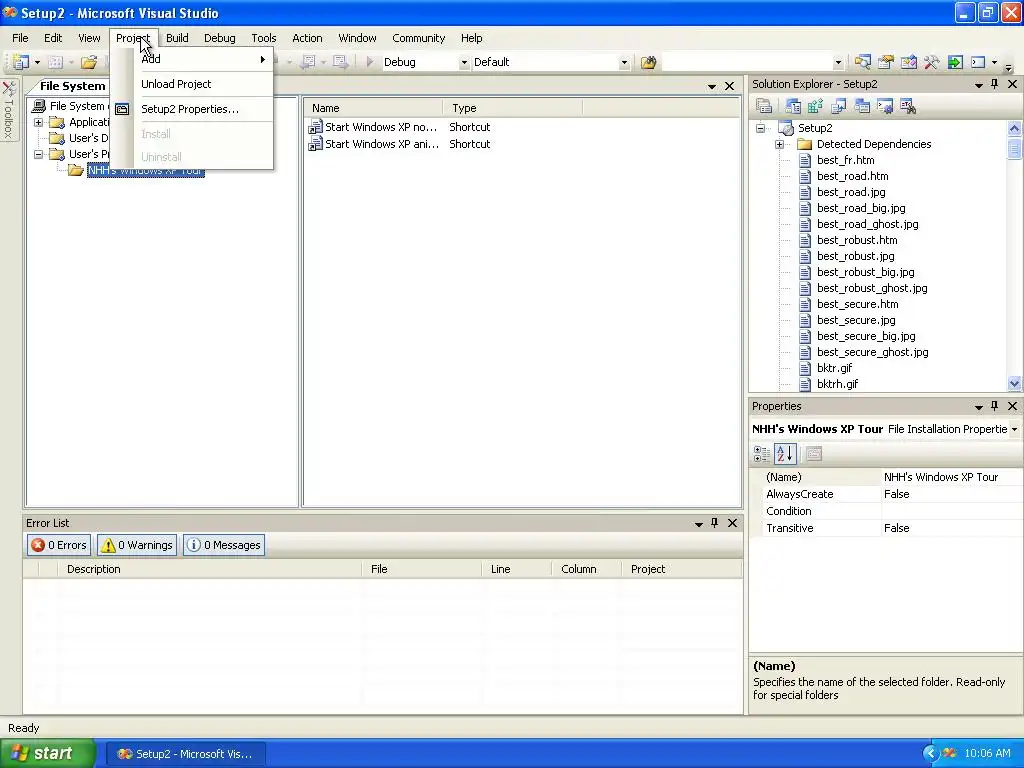Open the Action menu
The image size is (1024, 768).
307,38
